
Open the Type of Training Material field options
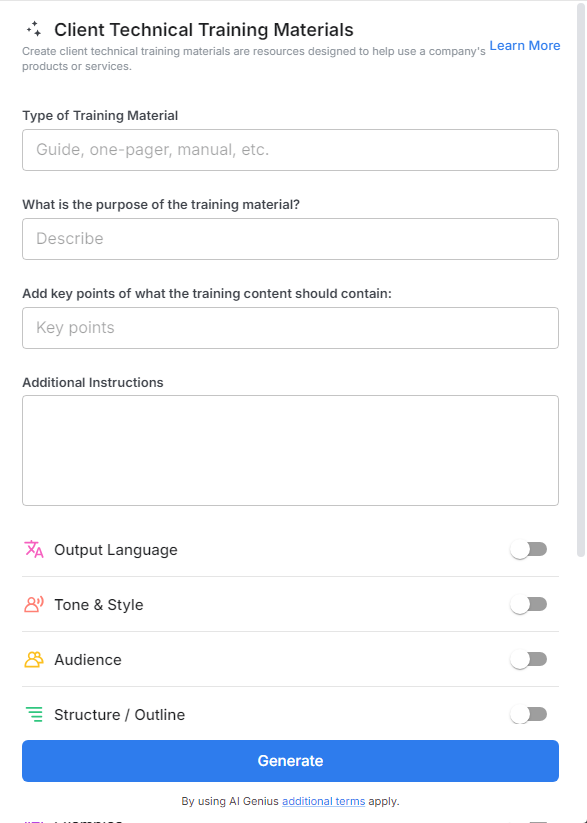coord(290,149)
